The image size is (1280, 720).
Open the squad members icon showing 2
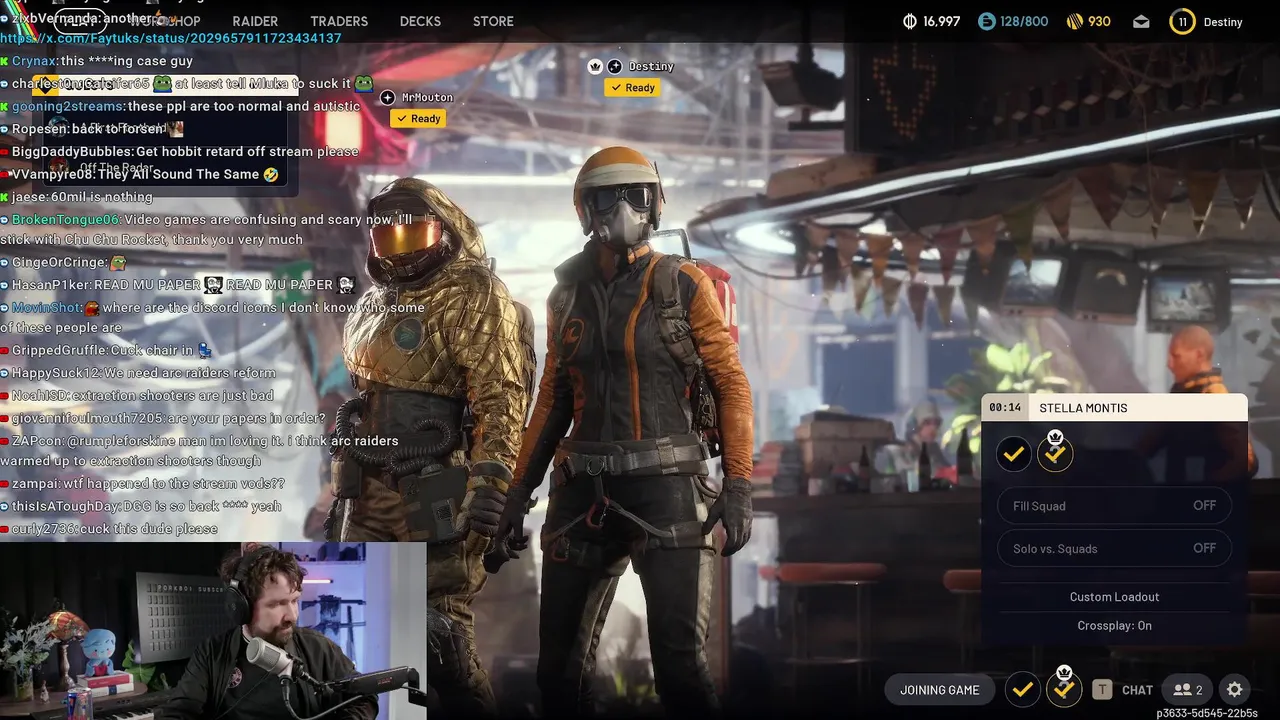tap(1188, 689)
